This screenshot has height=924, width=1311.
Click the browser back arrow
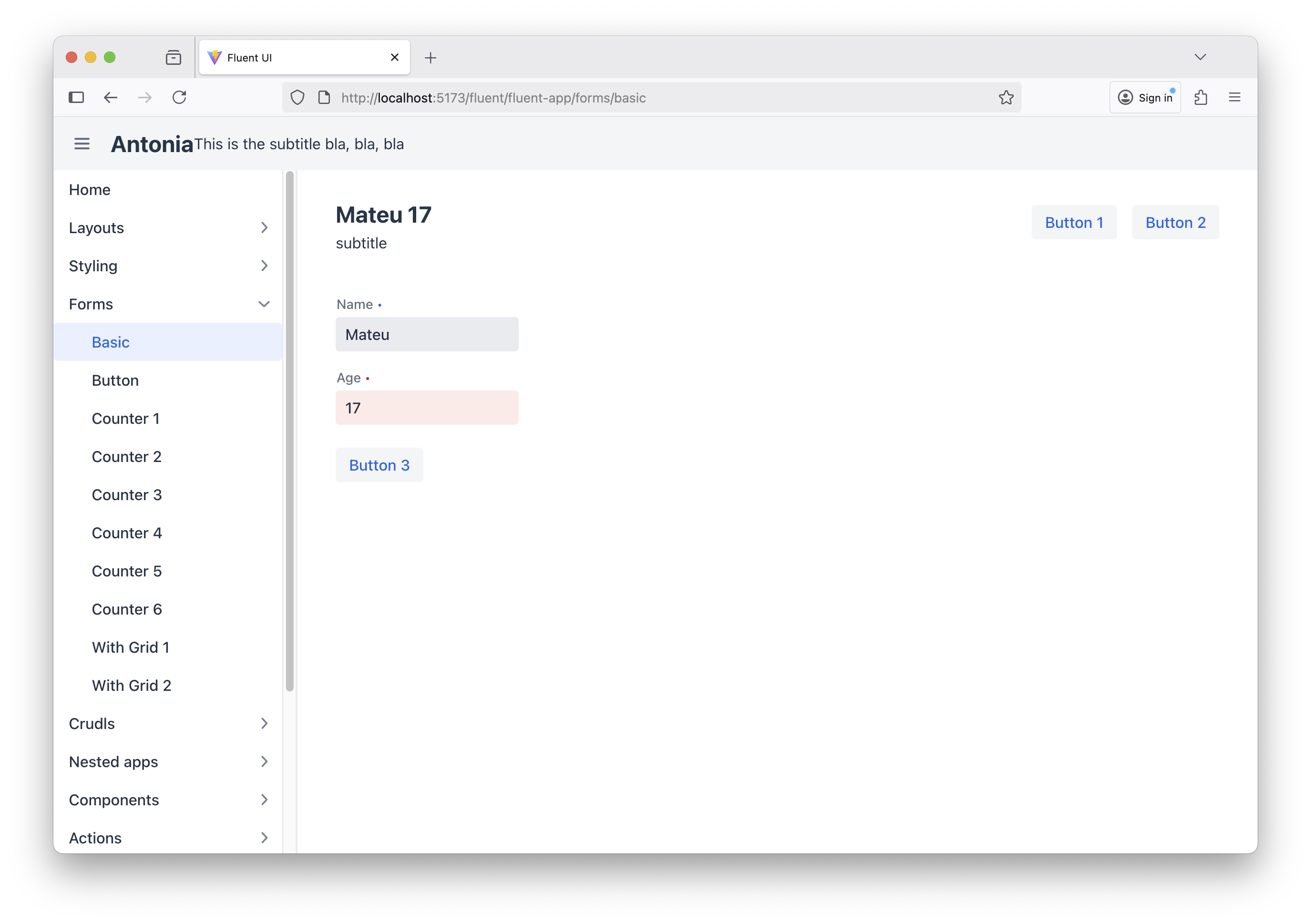pyautogui.click(x=111, y=98)
